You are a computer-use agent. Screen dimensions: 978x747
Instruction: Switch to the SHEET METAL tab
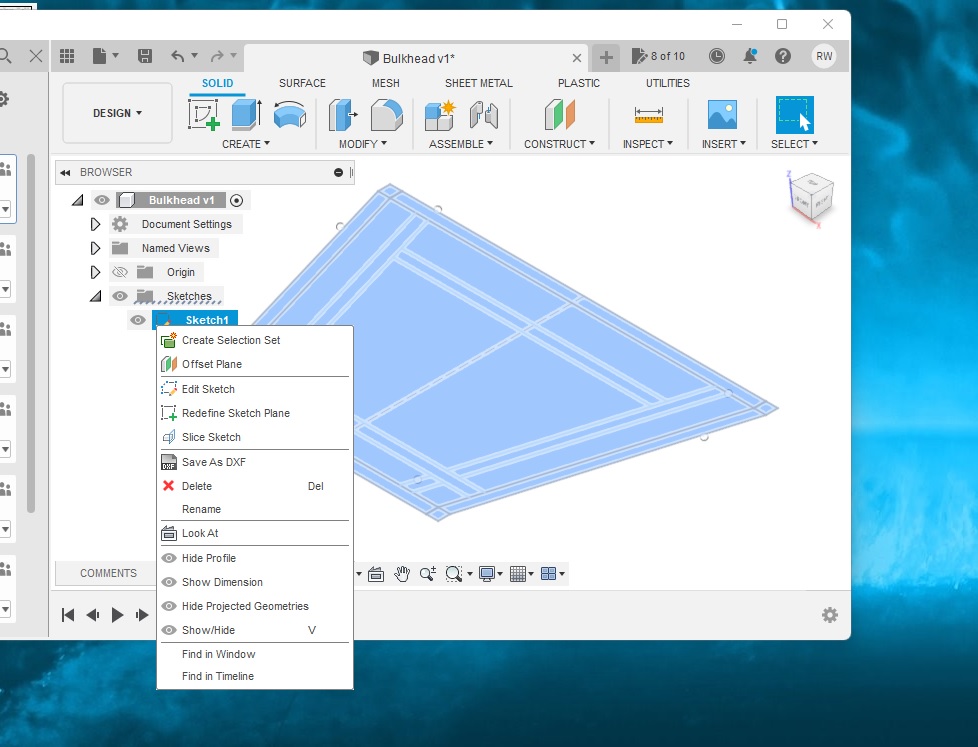pos(478,83)
